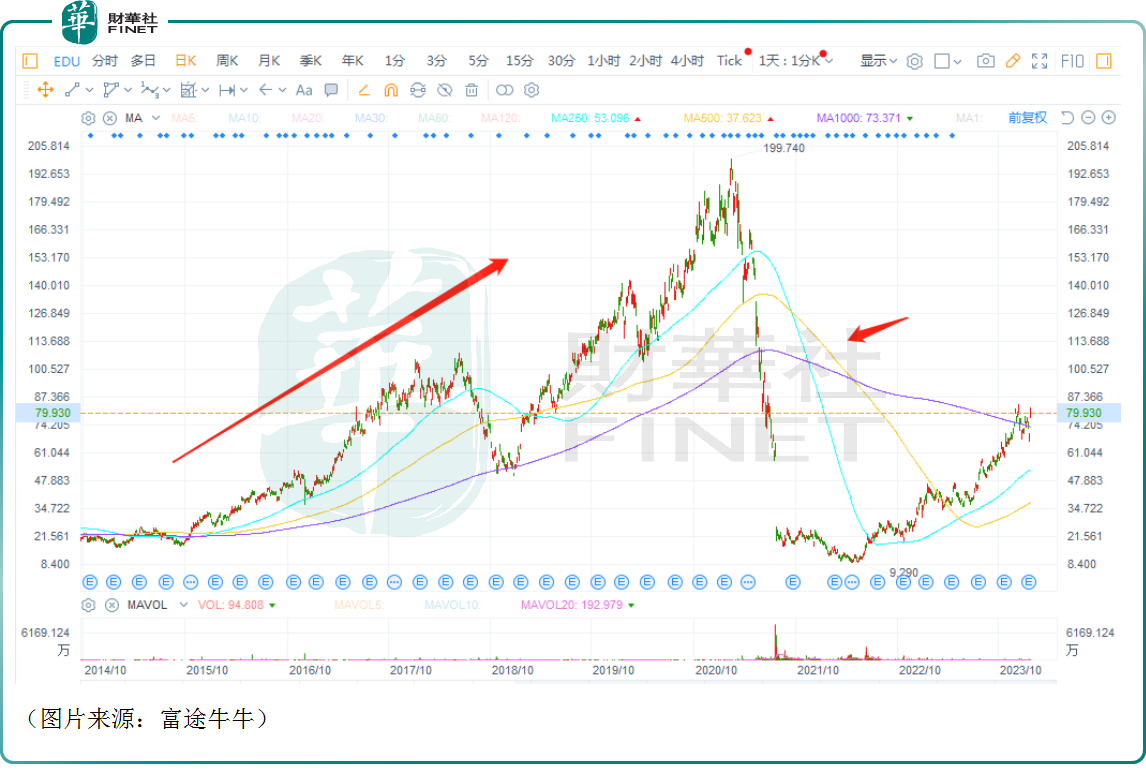Viewport: 1146px width, 784px height.
Task: Open chart settings gear next to 显示
Action: click(x=914, y=61)
